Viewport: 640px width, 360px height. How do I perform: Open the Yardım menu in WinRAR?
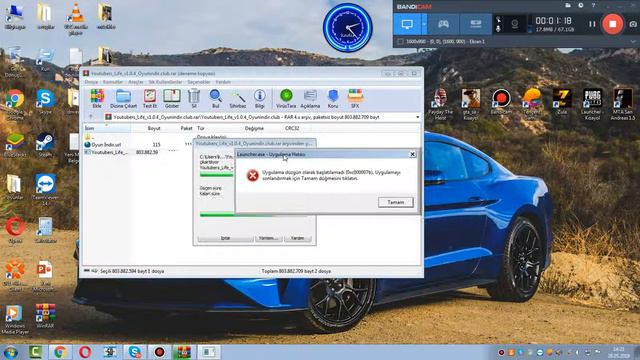(x=223, y=82)
